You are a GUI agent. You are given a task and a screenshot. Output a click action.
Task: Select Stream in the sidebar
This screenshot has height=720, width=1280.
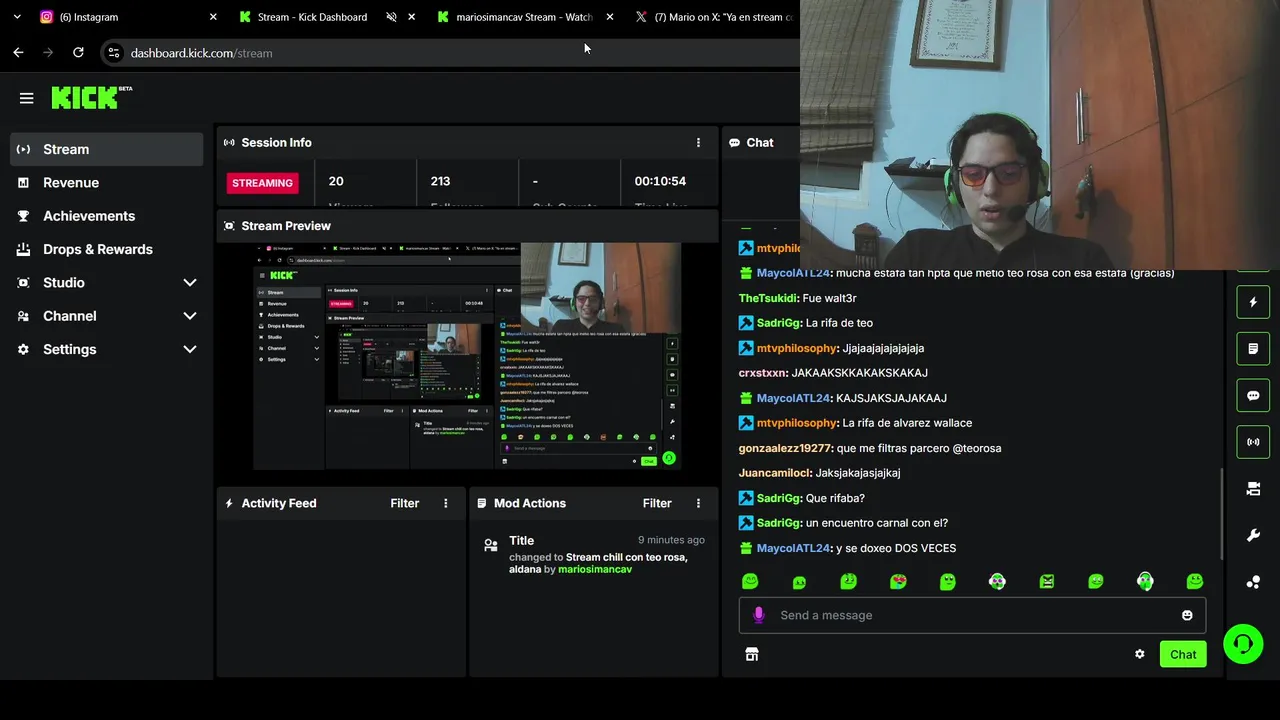(x=106, y=149)
